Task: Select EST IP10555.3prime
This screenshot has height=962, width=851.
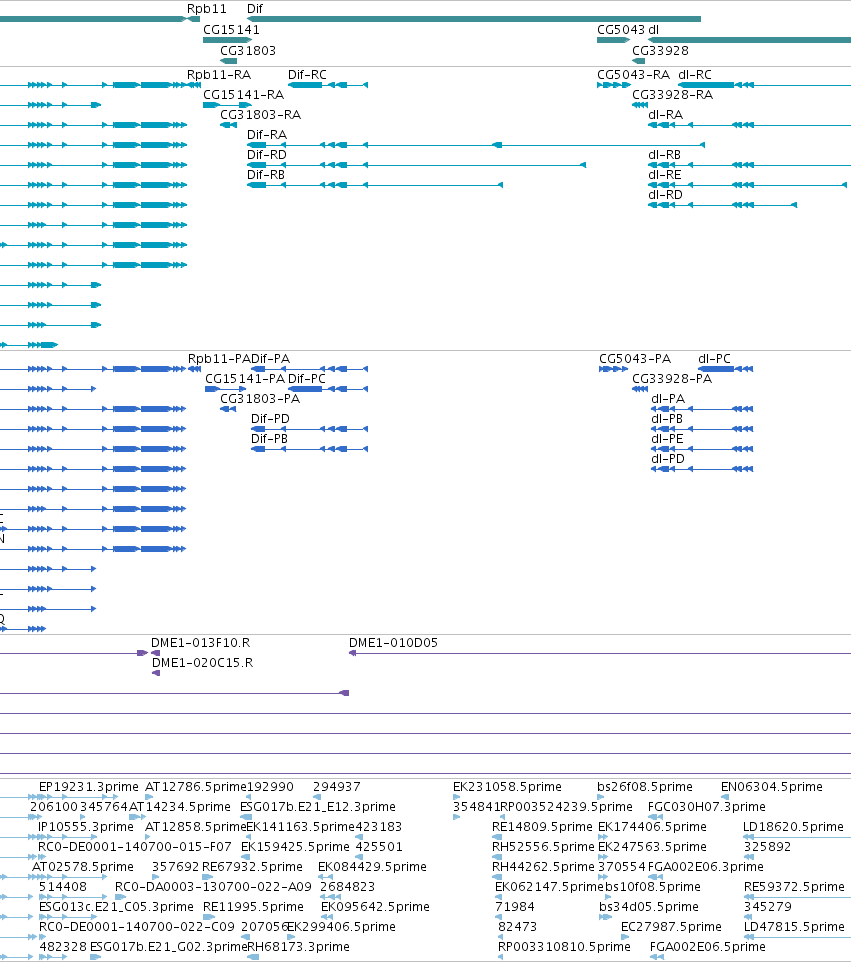Action: coord(86,827)
